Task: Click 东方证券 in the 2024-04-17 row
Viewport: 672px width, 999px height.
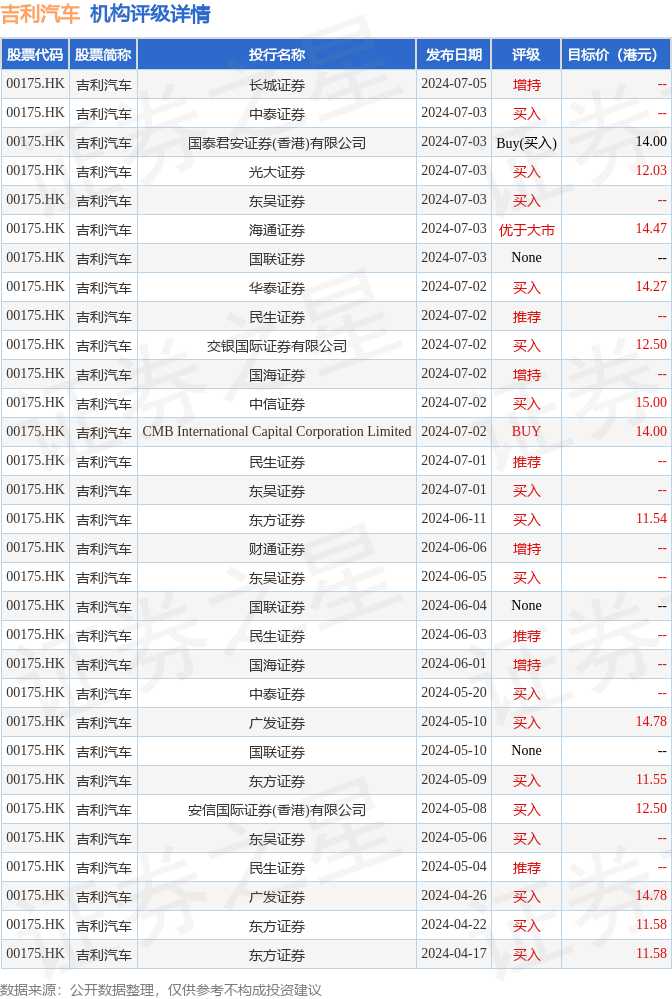Action: click(x=276, y=955)
